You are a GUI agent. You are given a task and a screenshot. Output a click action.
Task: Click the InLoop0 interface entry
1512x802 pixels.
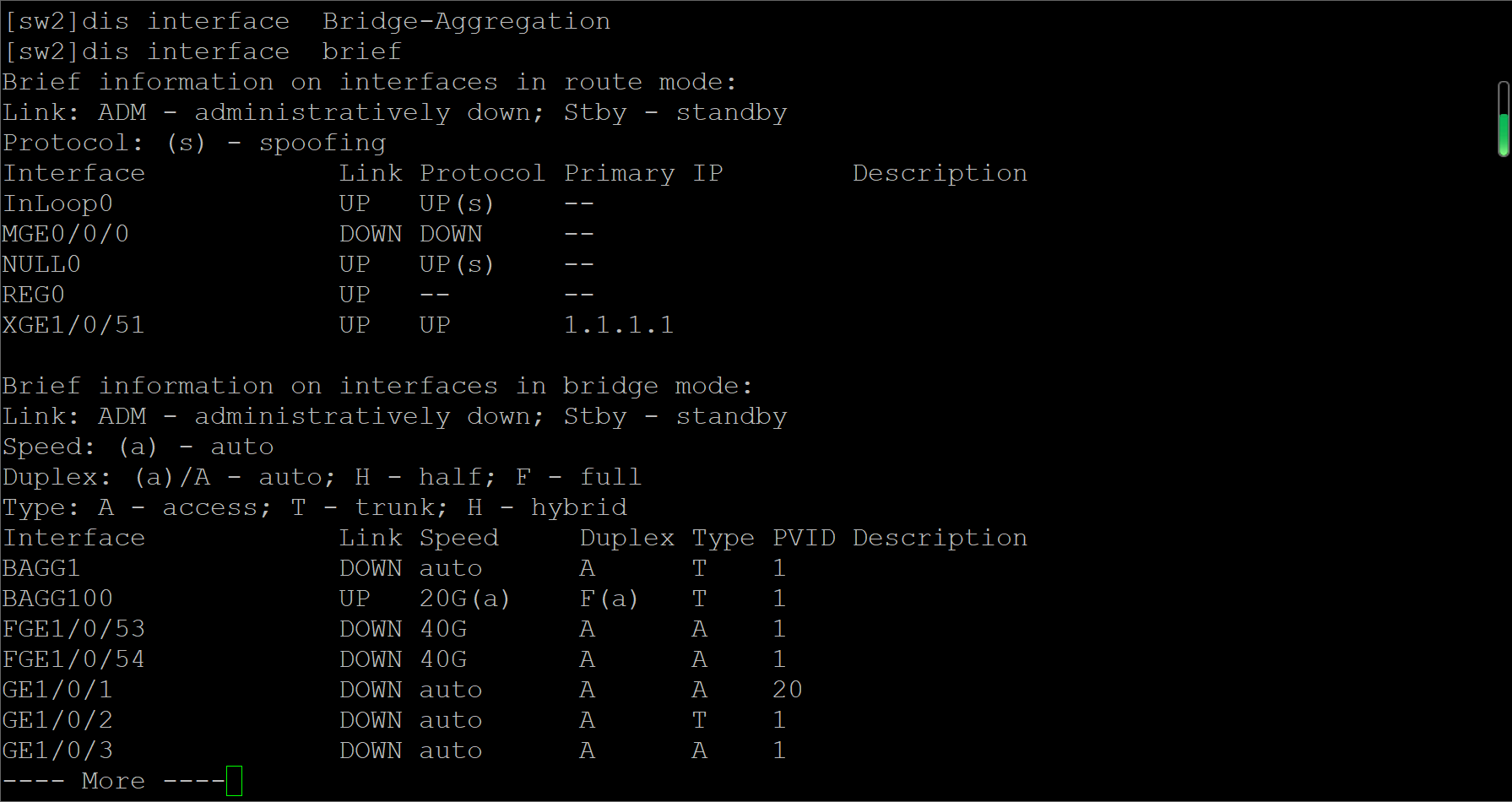tap(57, 203)
